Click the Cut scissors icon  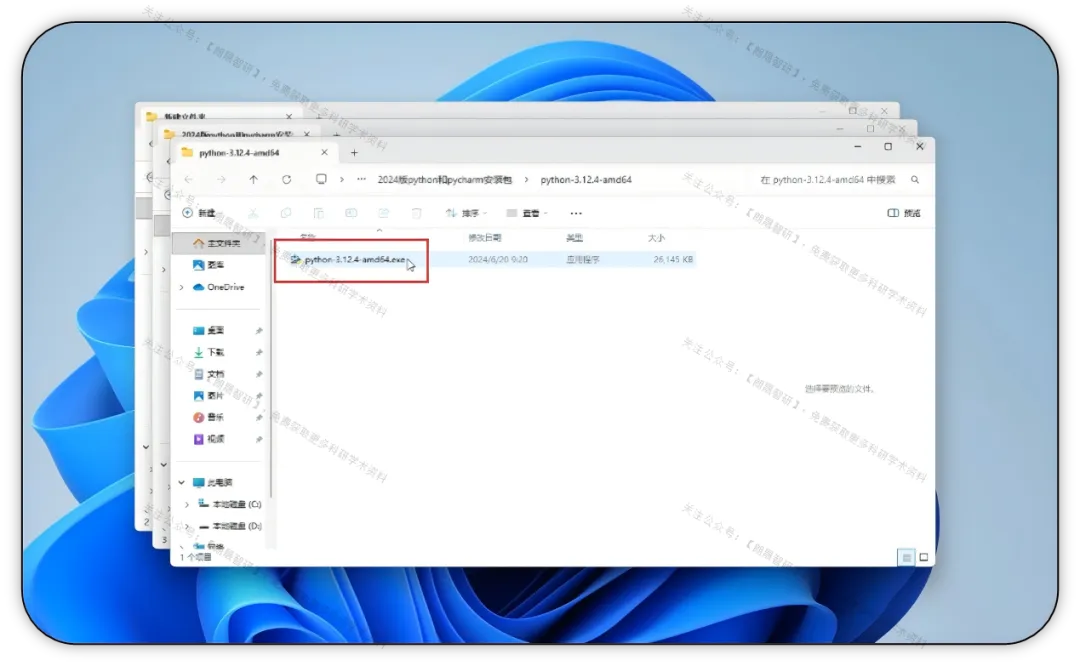click(x=253, y=213)
